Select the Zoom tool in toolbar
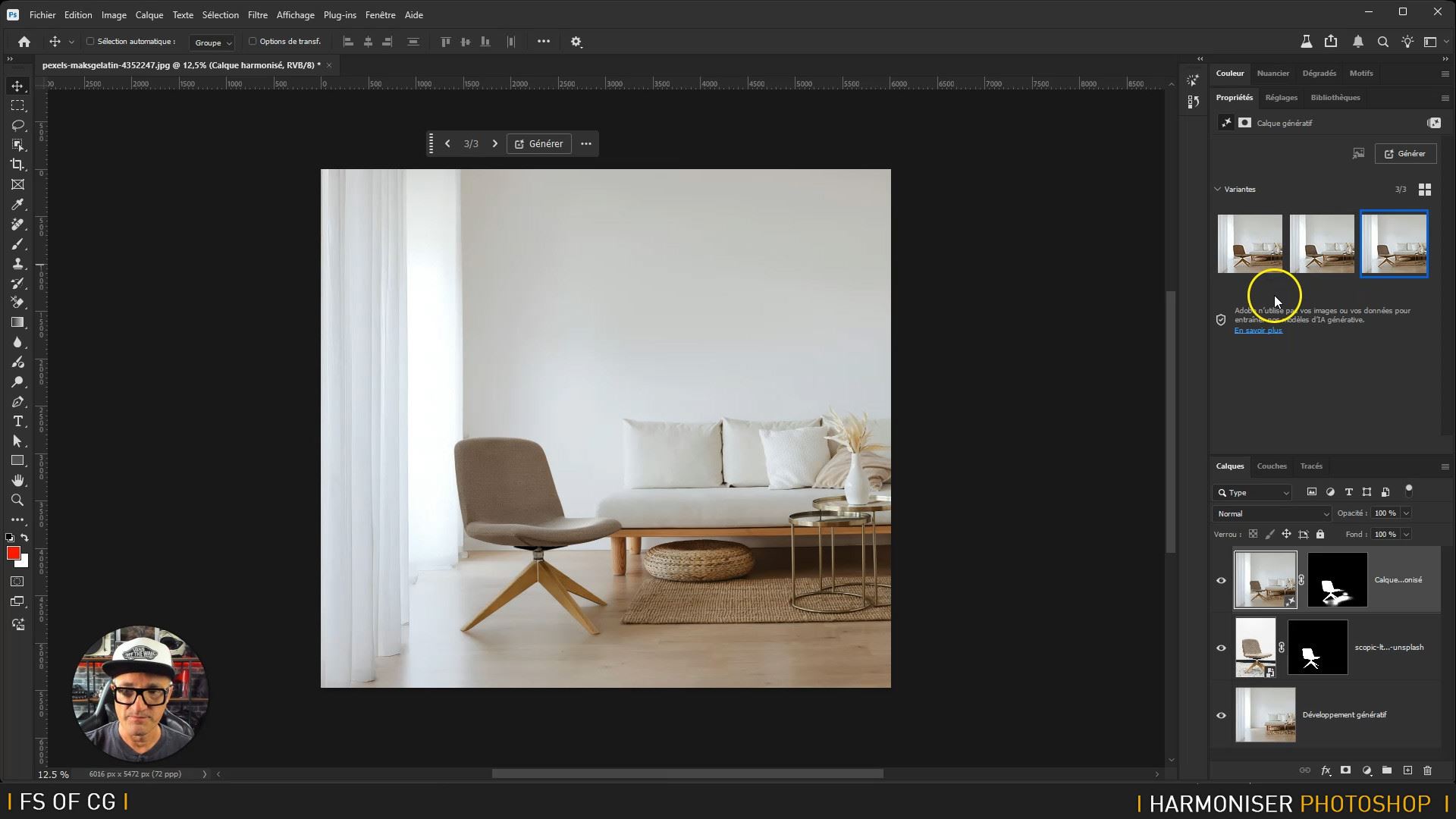 (17, 500)
